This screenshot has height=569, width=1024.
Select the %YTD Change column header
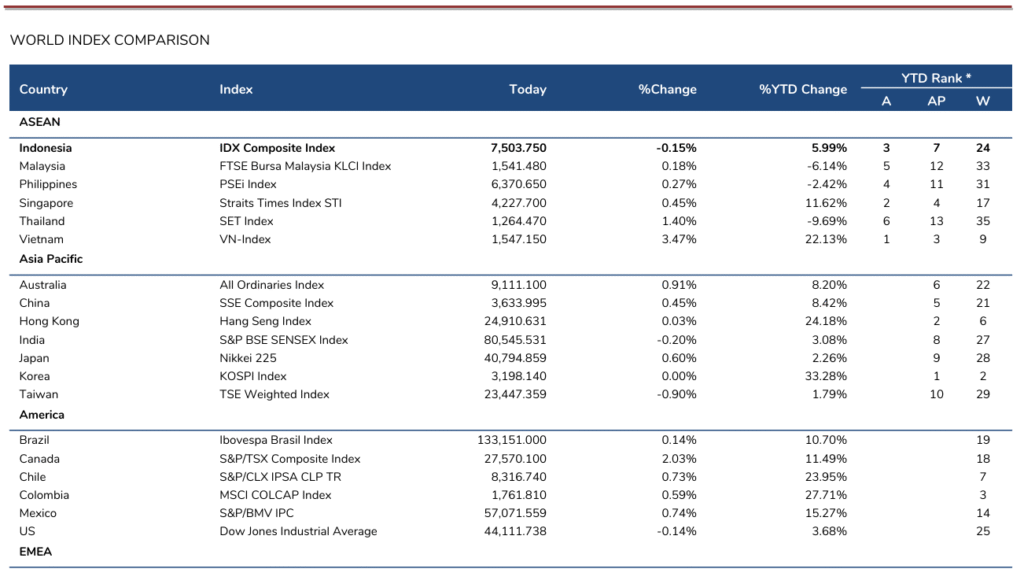point(802,89)
